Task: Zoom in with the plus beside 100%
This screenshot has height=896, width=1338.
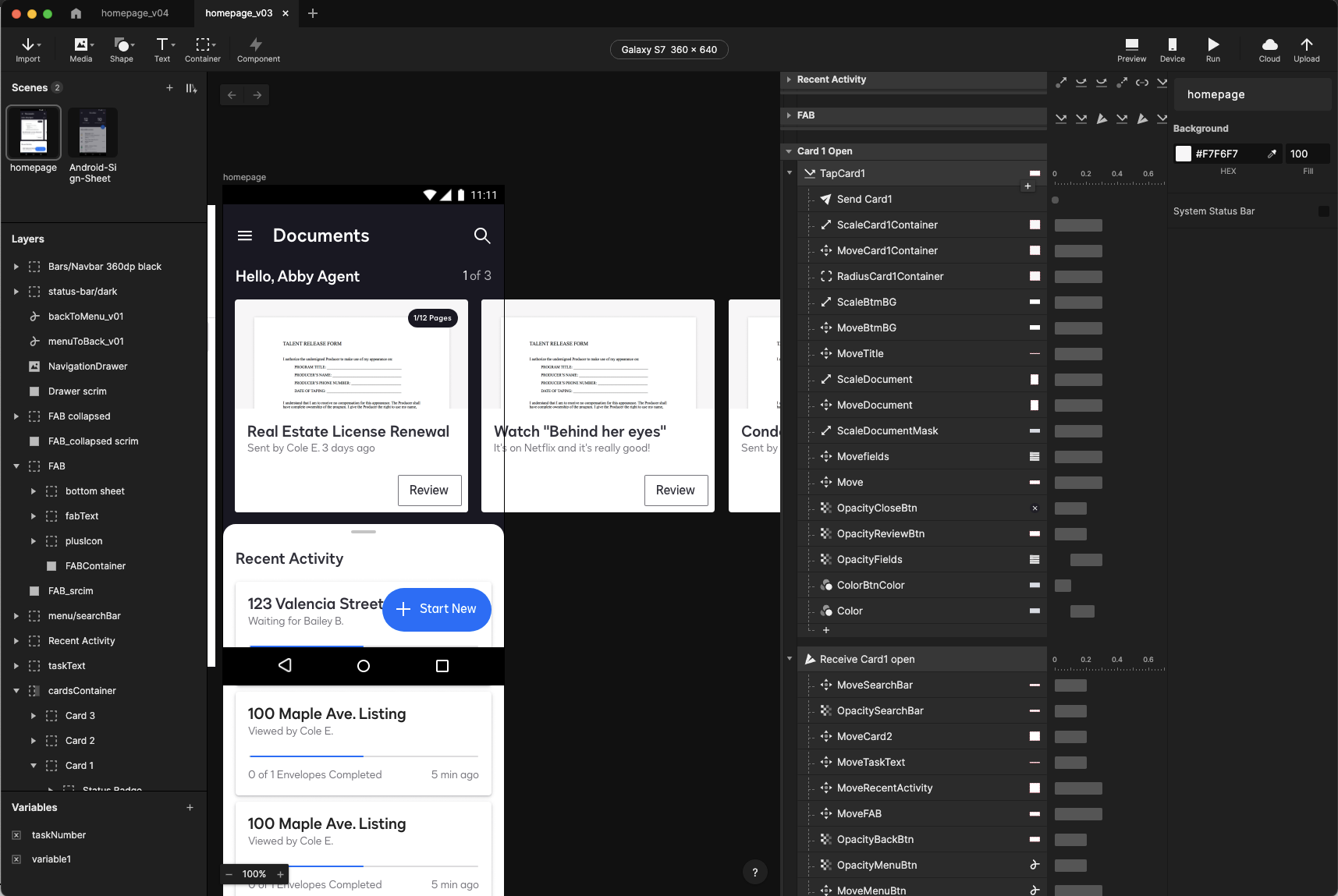Action: click(x=280, y=875)
